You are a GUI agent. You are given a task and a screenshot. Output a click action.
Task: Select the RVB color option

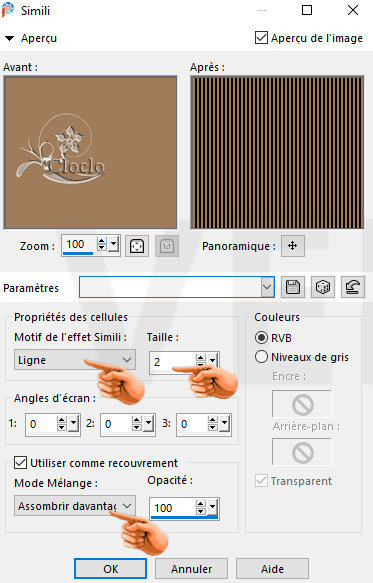[x=261, y=337]
